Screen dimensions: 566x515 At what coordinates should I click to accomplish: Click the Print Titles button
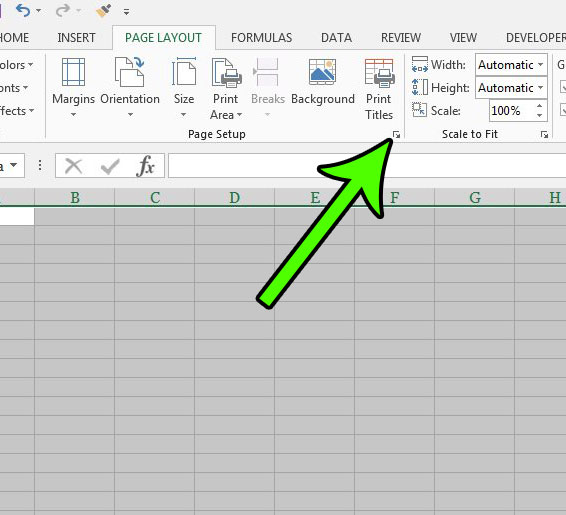point(379,88)
